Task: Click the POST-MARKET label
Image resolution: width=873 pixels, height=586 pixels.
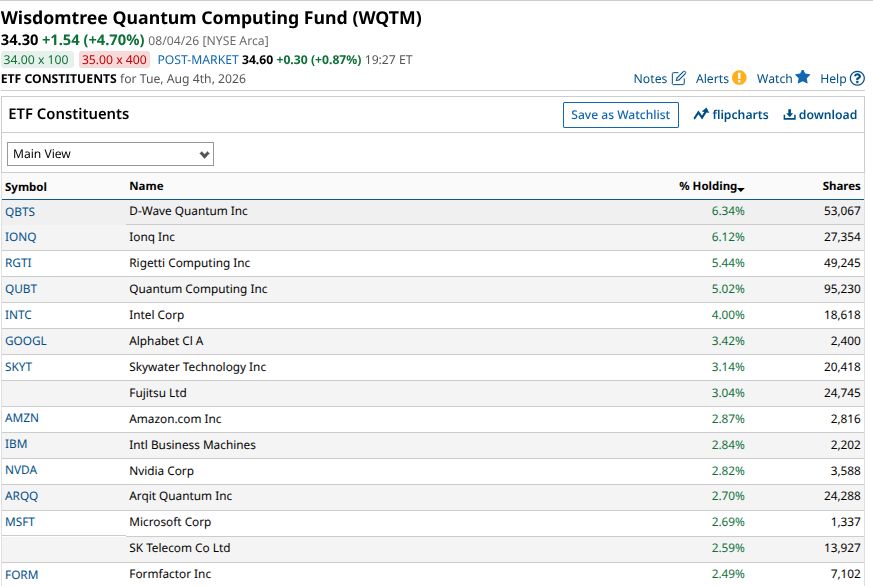Action: pos(198,60)
